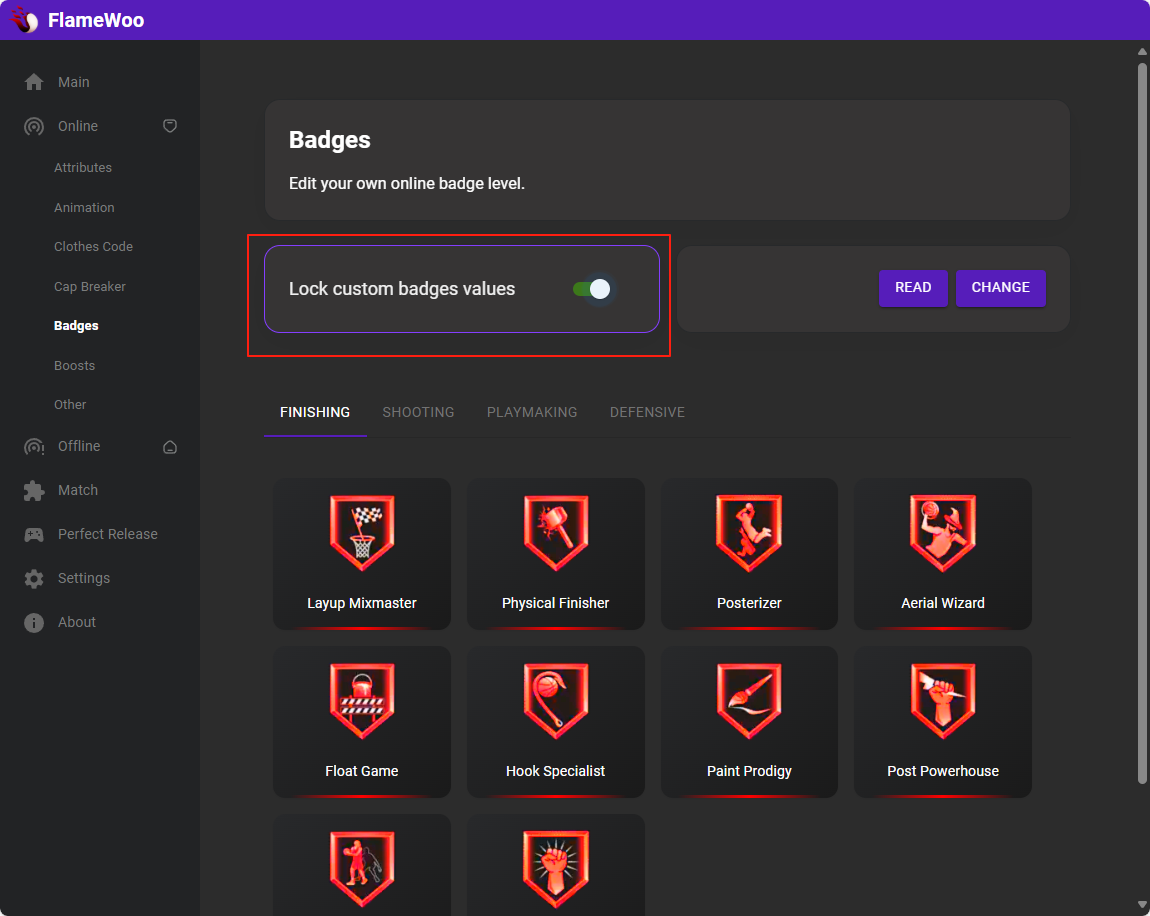Click the scrollbar up arrow

click(x=1142, y=51)
